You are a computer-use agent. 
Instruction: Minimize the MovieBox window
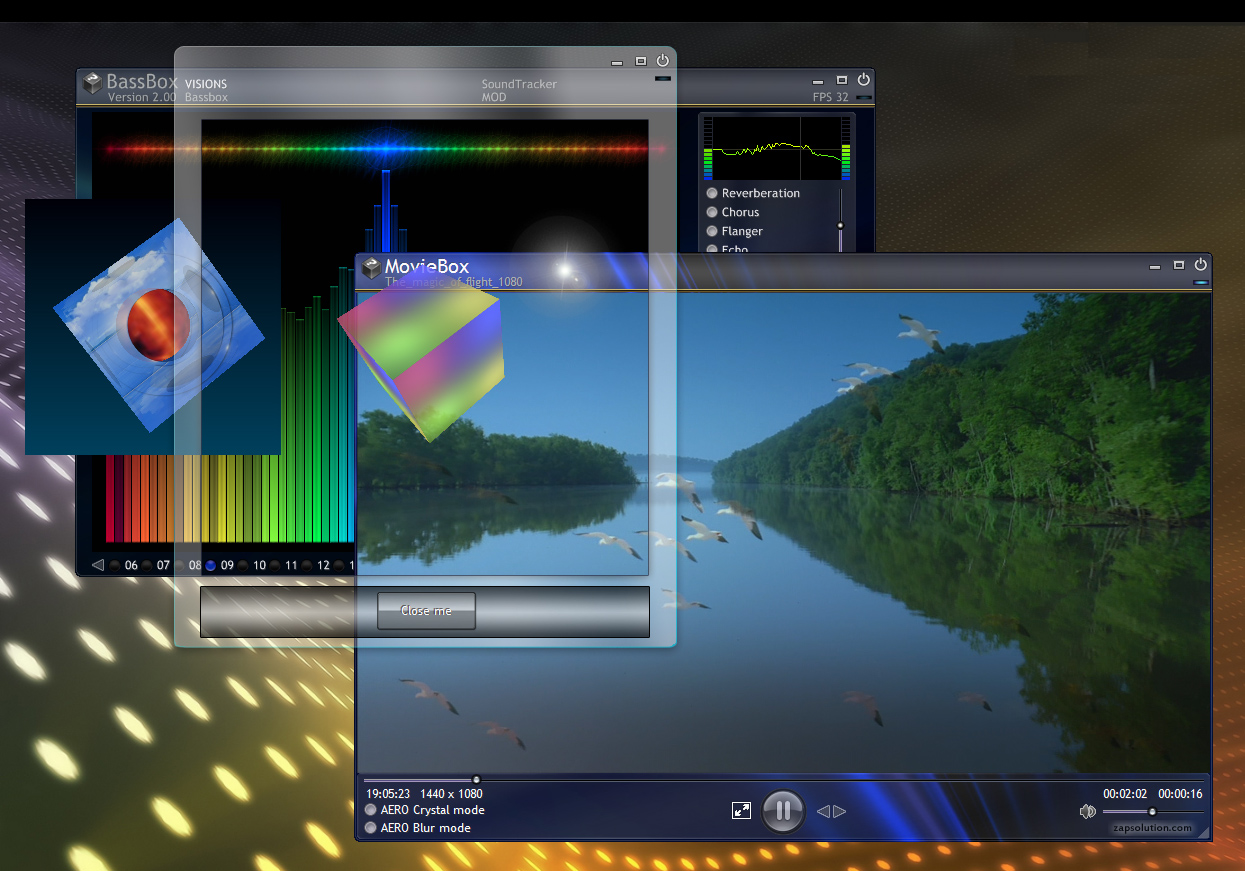point(1155,267)
